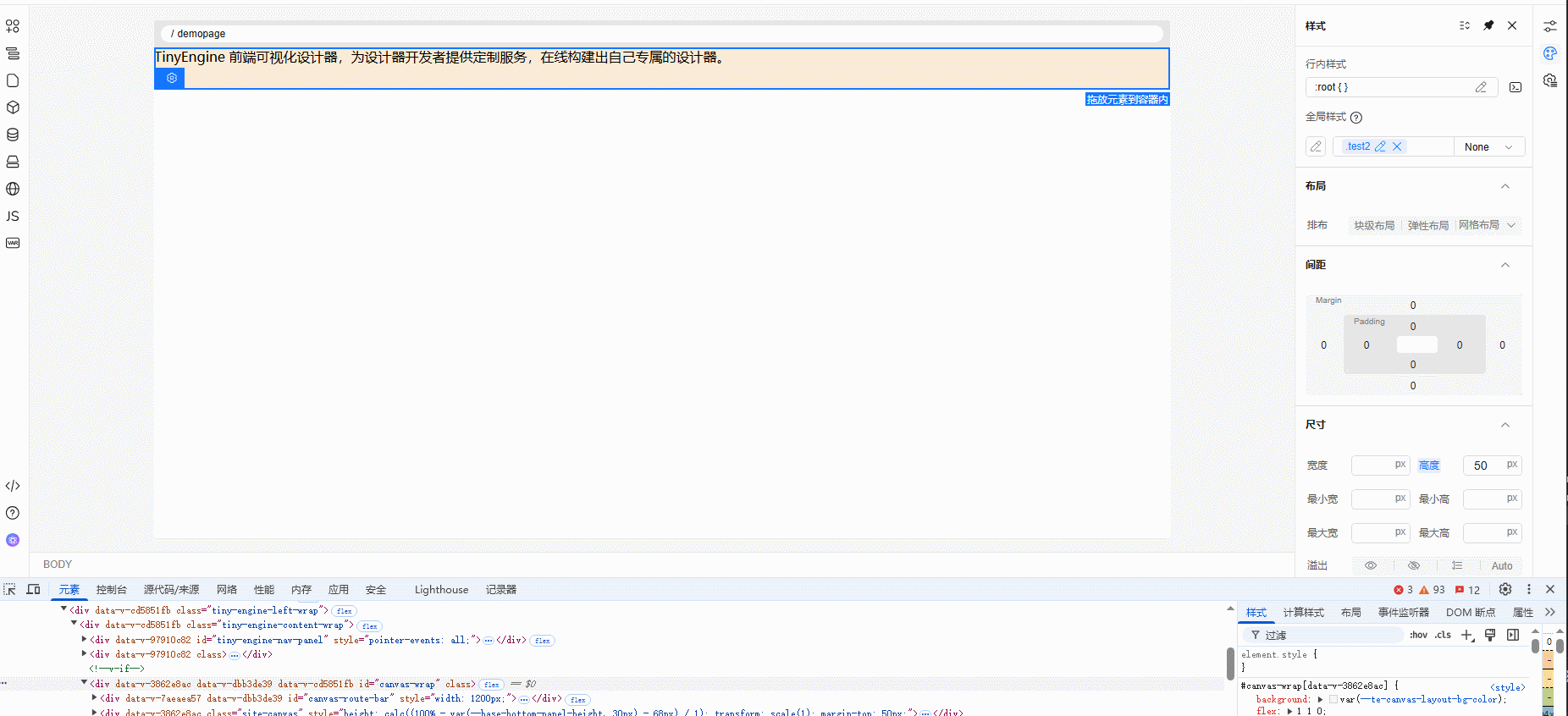Collapse the 尺寸 size section

coord(1505,425)
